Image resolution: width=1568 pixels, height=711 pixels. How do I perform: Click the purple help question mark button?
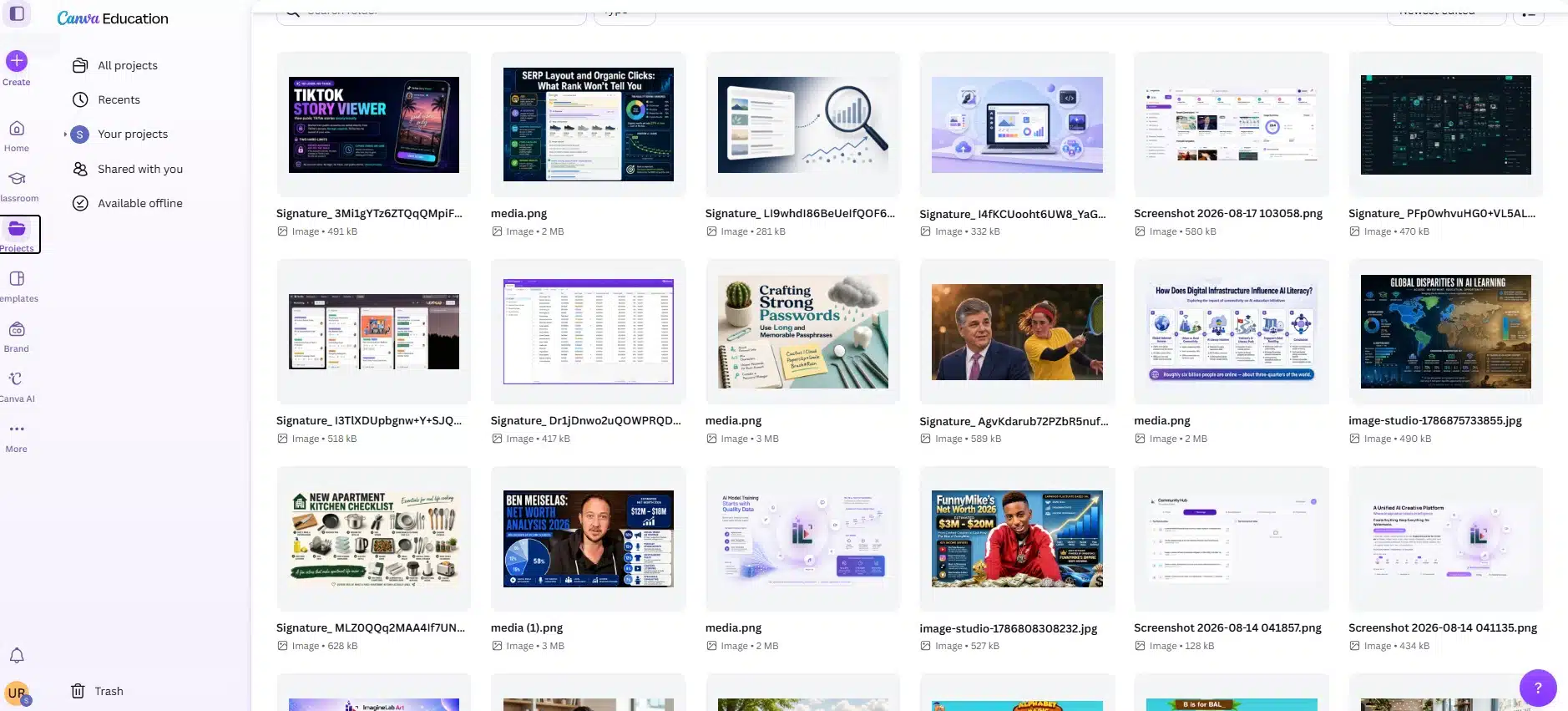pyautogui.click(x=1538, y=688)
